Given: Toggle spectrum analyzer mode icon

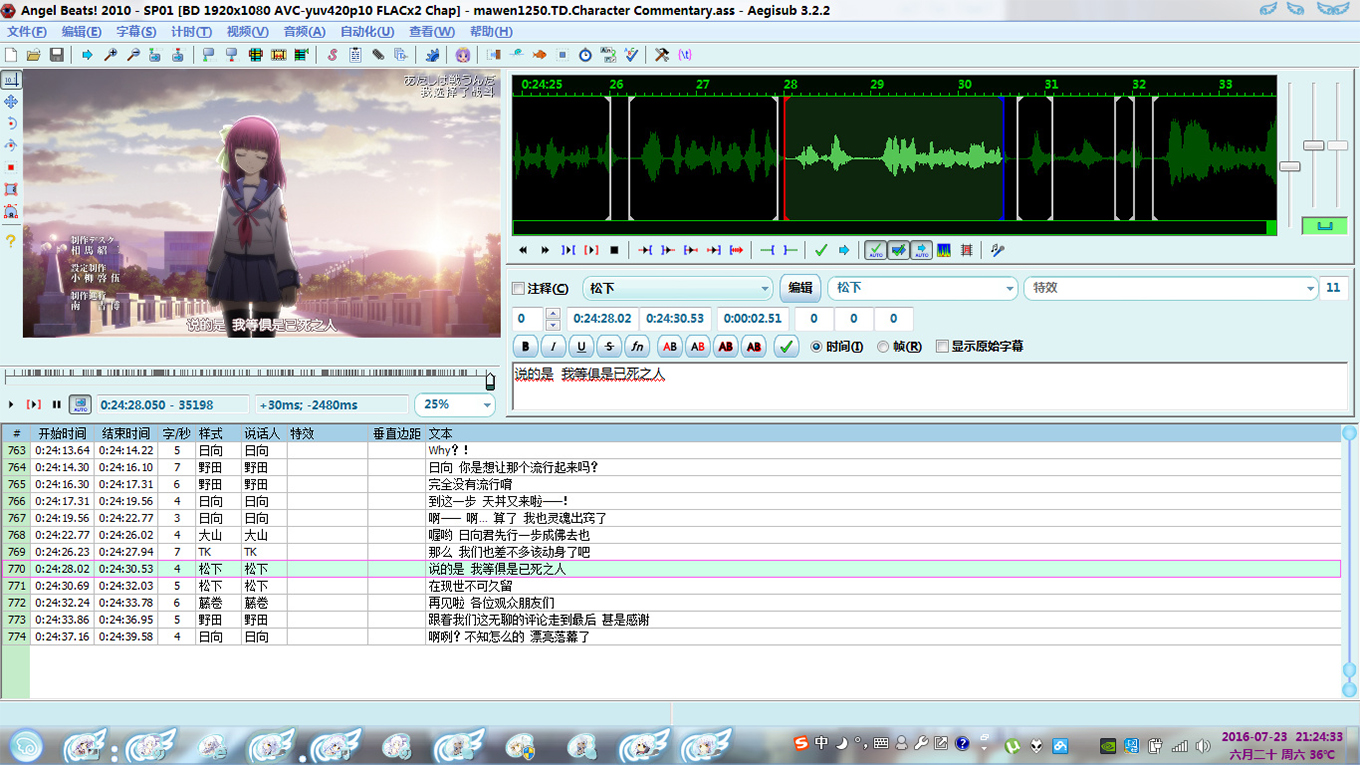Looking at the screenshot, I should (x=943, y=250).
